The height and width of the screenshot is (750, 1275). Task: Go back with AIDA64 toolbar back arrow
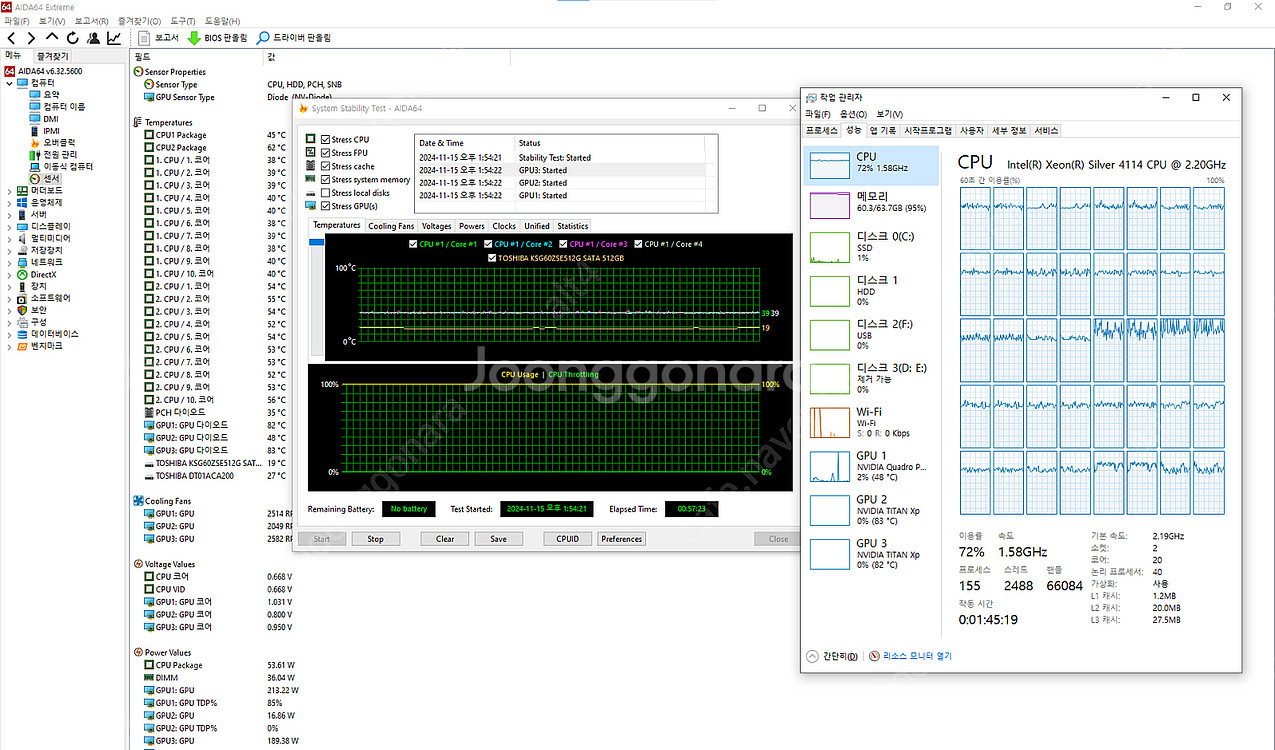[11, 38]
